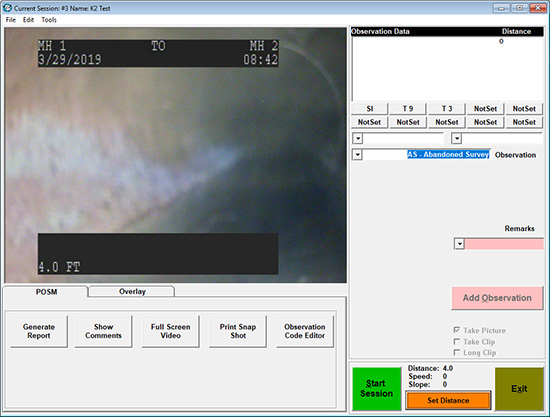Expand the Remarks dropdown arrow
The height and width of the screenshot is (417, 550).
click(460, 244)
